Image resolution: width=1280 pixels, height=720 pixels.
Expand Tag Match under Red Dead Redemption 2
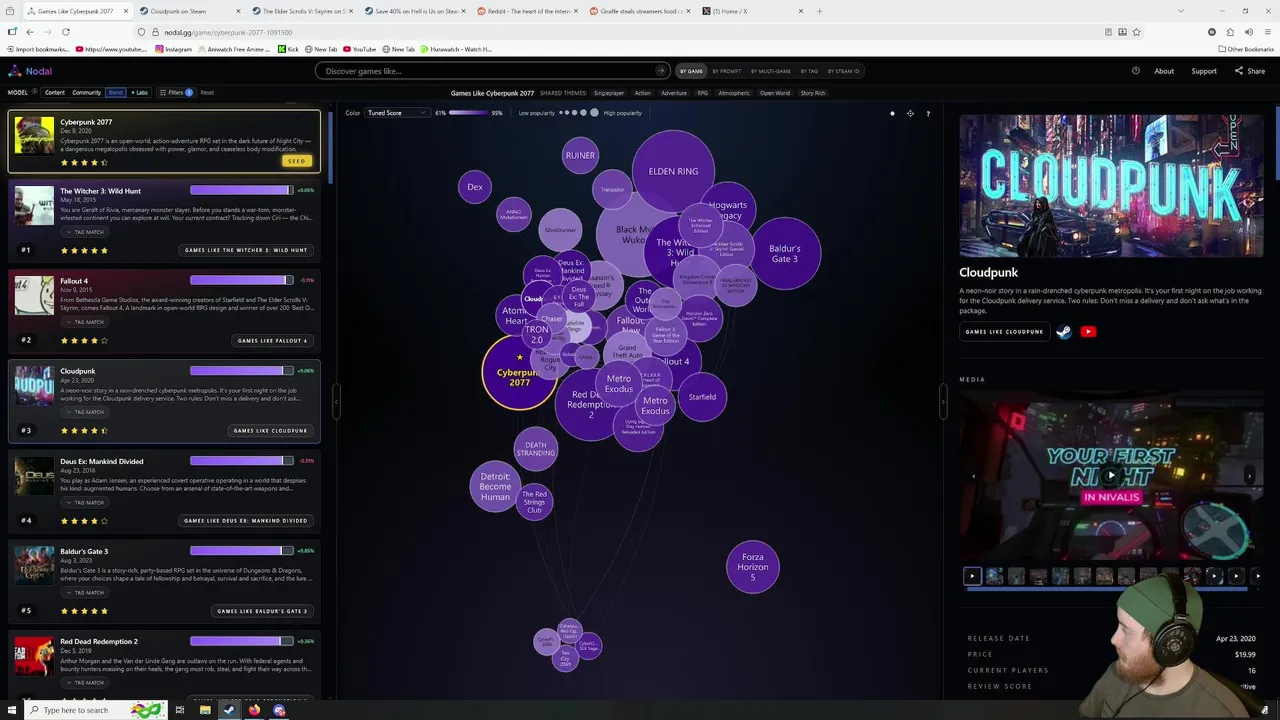pyautogui.click(x=84, y=682)
